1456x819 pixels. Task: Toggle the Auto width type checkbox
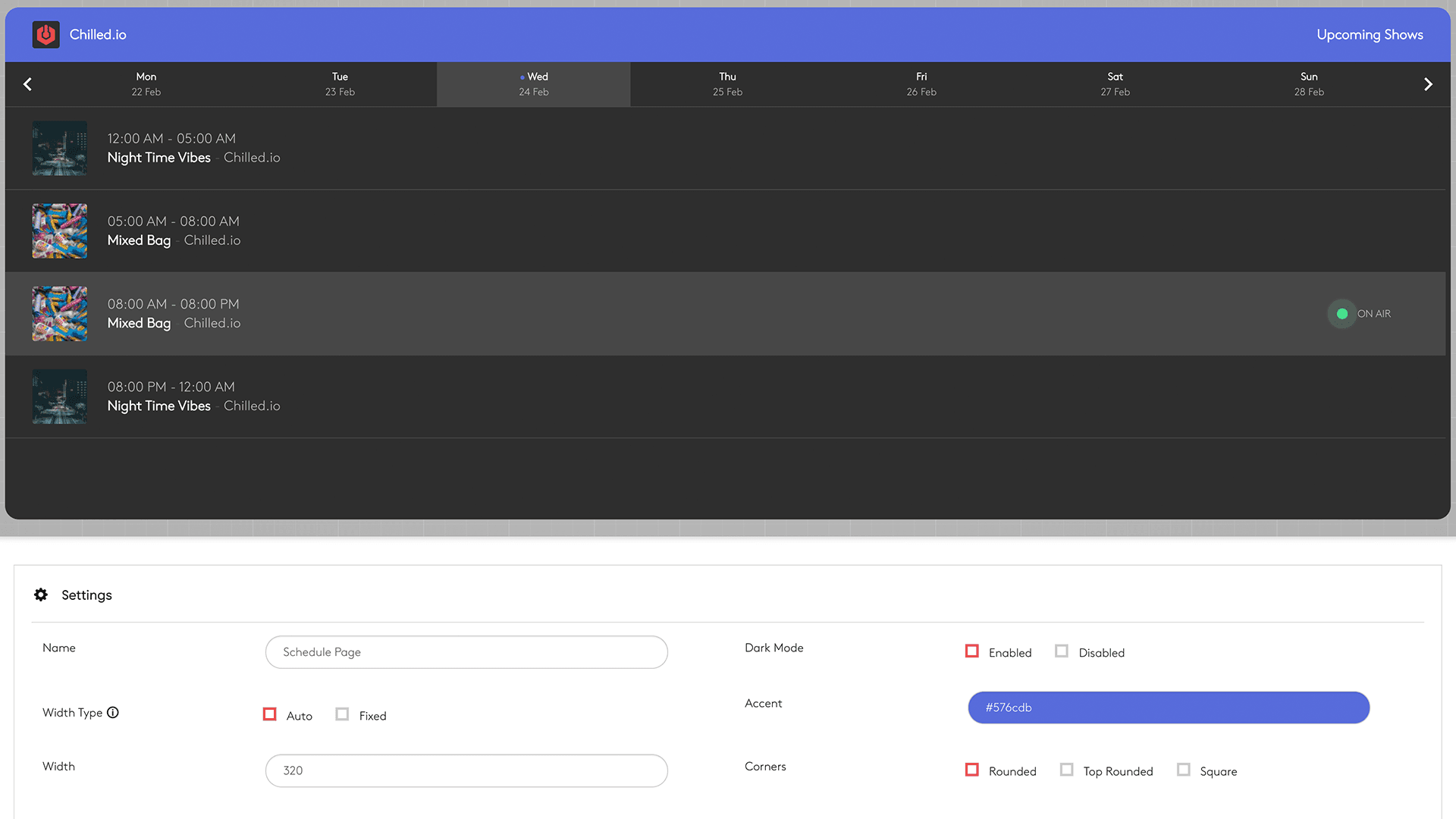(x=269, y=714)
